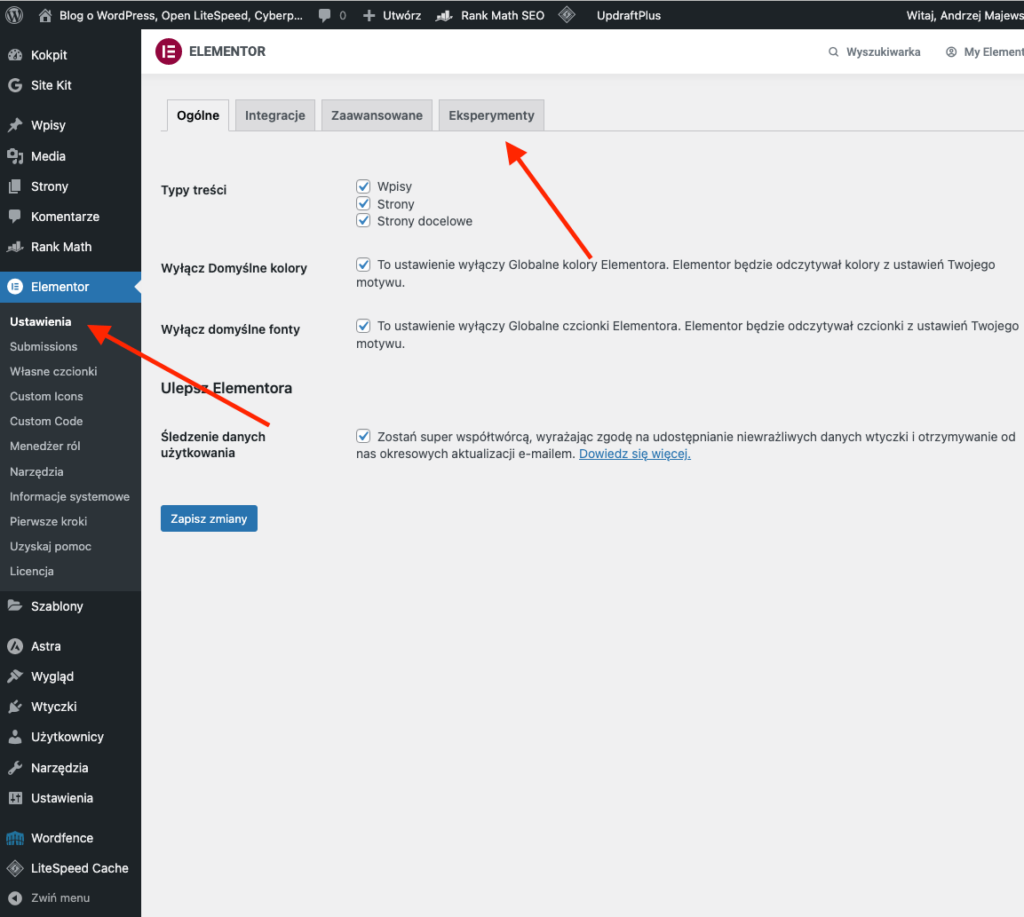The height and width of the screenshot is (917, 1024).
Task: Click the bottom Ustawienia settings icon
Action: click(15, 797)
